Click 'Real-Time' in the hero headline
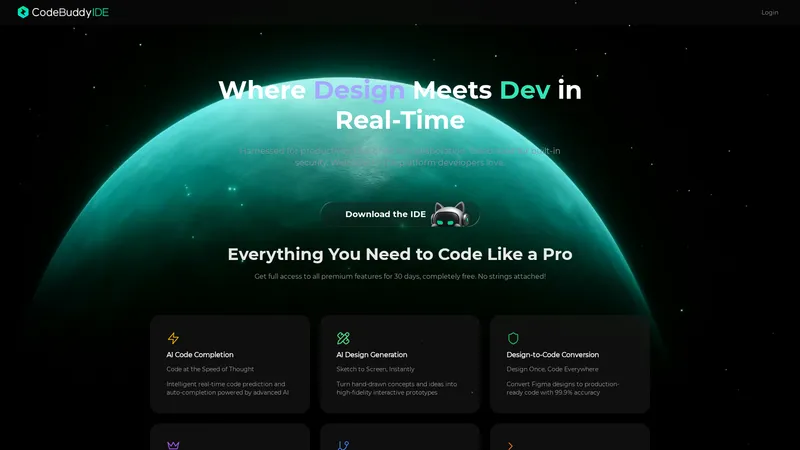The width and height of the screenshot is (800, 450). pos(399,120)
